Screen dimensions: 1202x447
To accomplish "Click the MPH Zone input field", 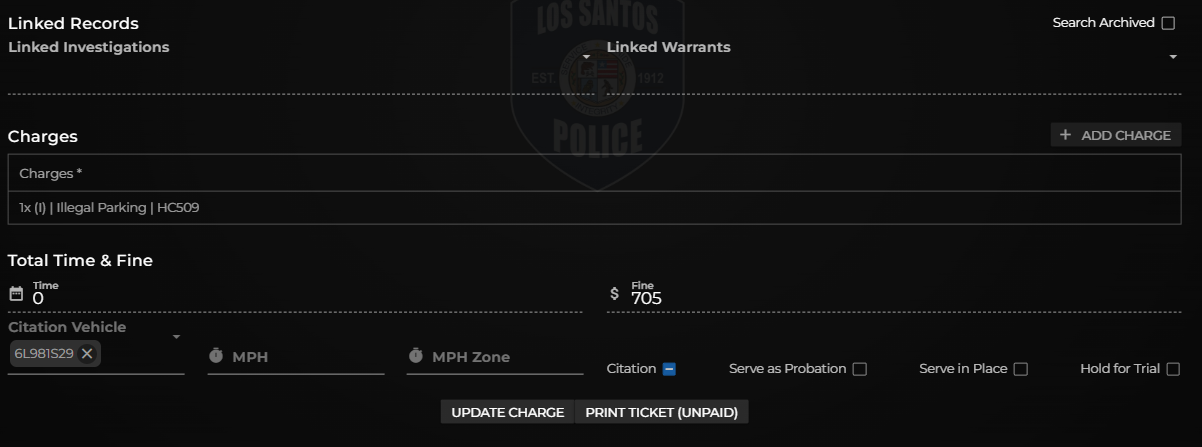I will click(x=495, y=357).
